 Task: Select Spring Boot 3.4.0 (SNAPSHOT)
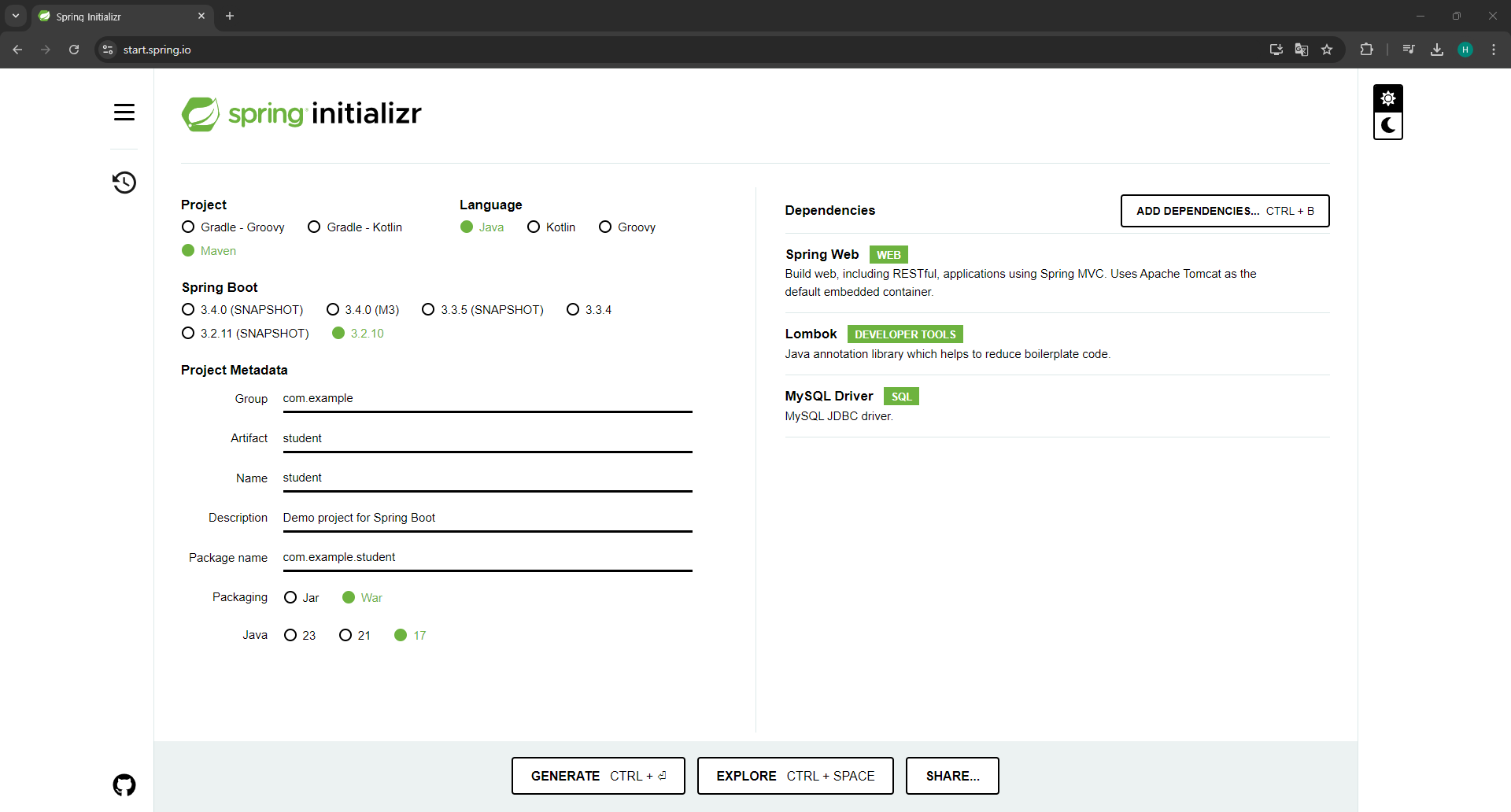242,310
